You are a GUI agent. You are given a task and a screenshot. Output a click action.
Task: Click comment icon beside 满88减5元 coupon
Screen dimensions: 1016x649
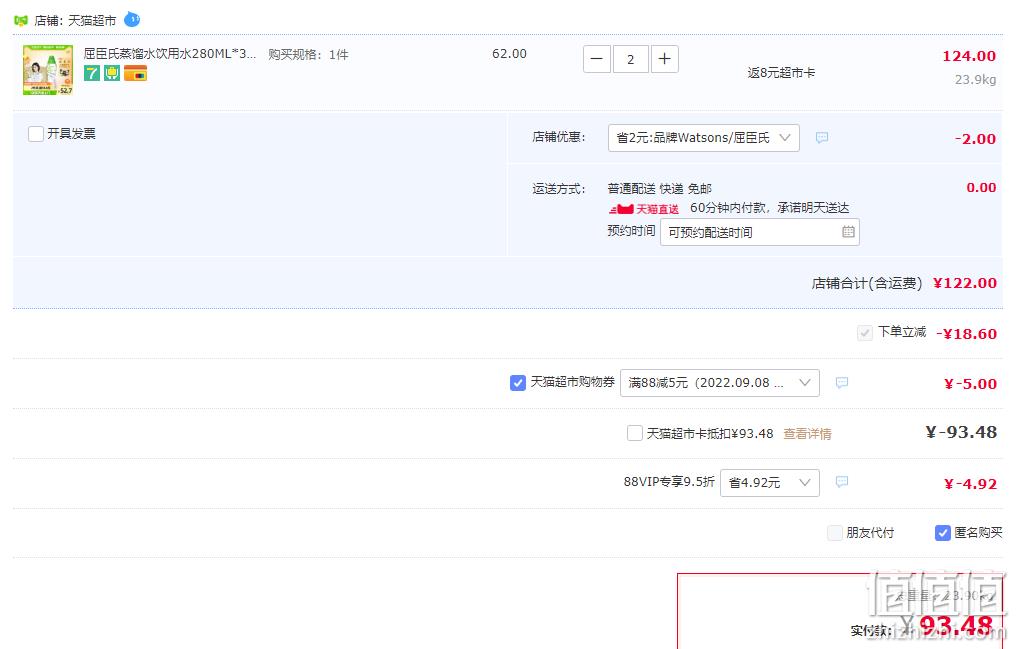point(842,382)
